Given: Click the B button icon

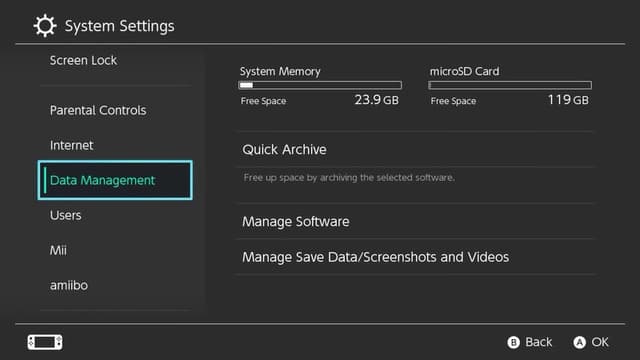Looking at the screenshot, I should (x=513, y=342).
